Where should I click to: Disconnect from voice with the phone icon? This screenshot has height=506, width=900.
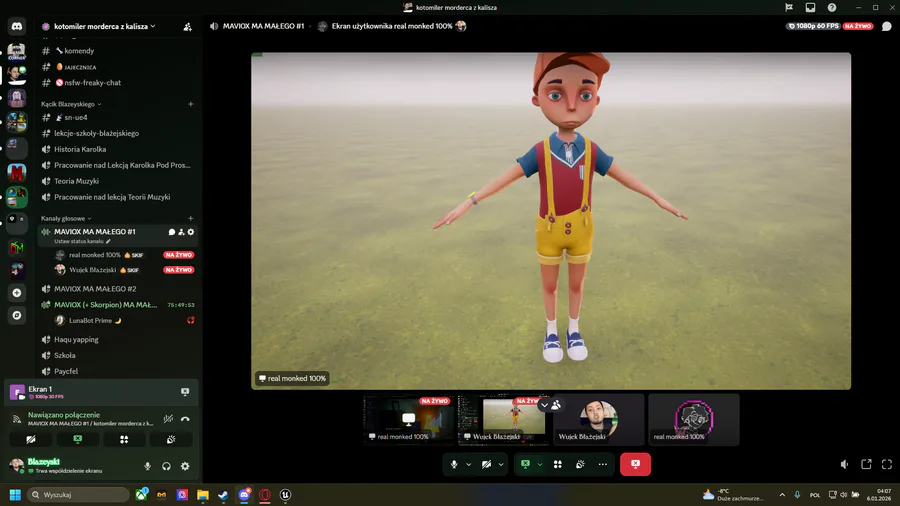185,419
